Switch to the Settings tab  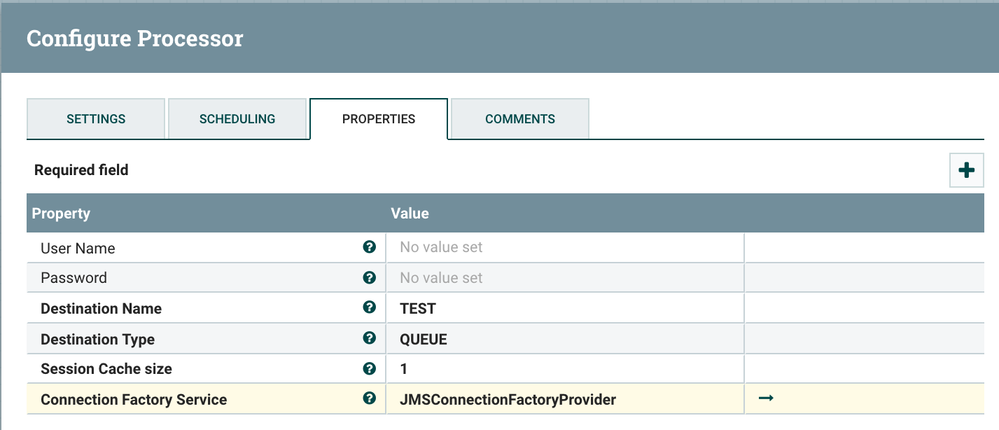(96, 119)
